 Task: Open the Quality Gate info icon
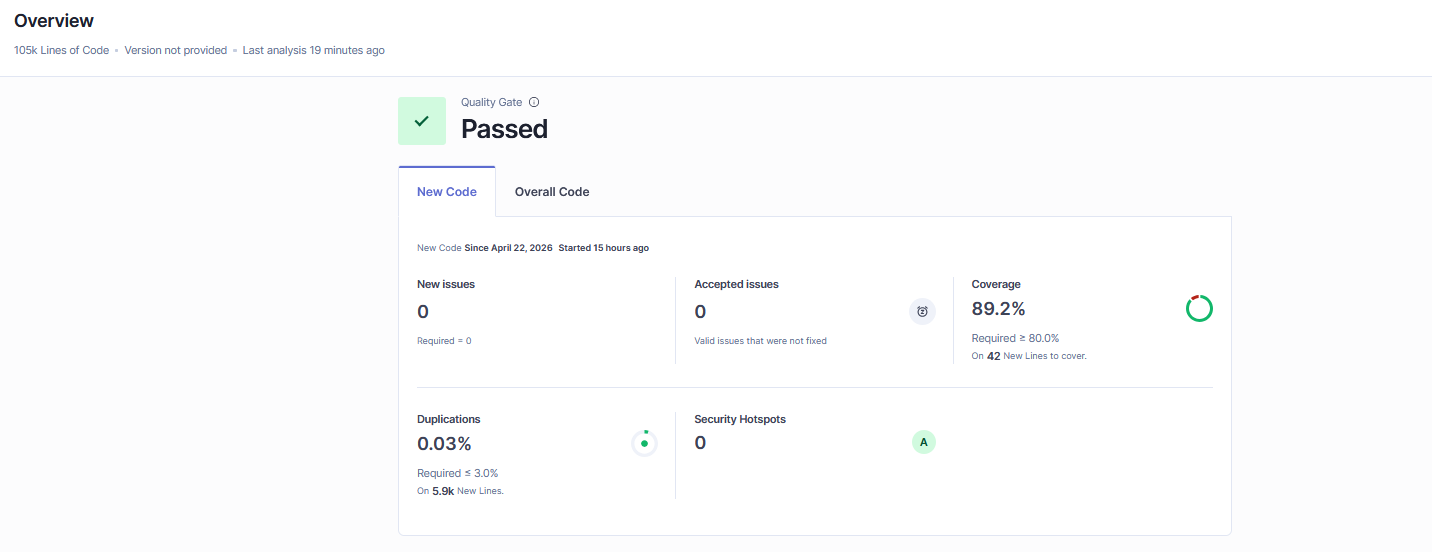click(x=534, y=102)
